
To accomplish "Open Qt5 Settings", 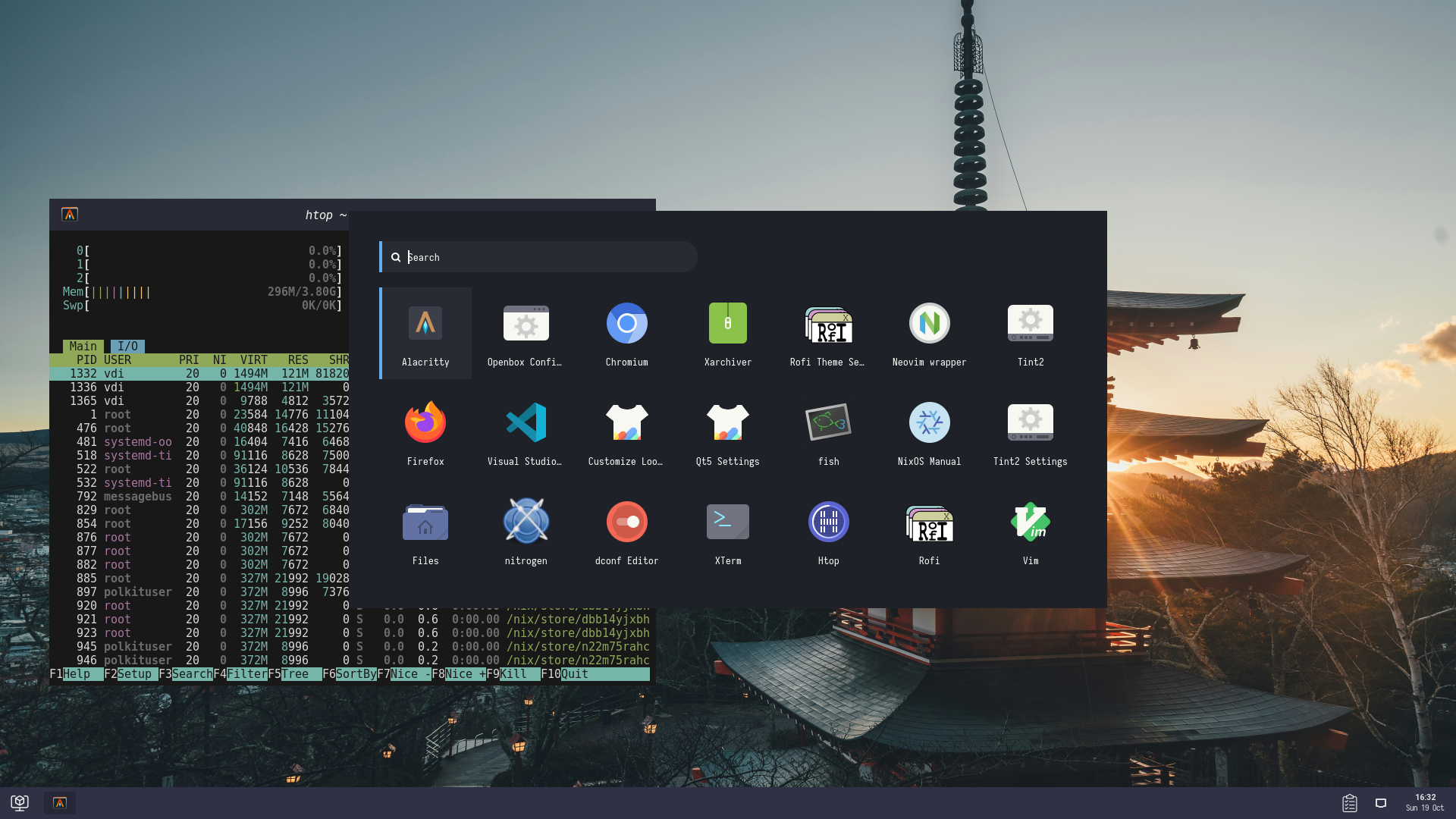I will [727, 433].
